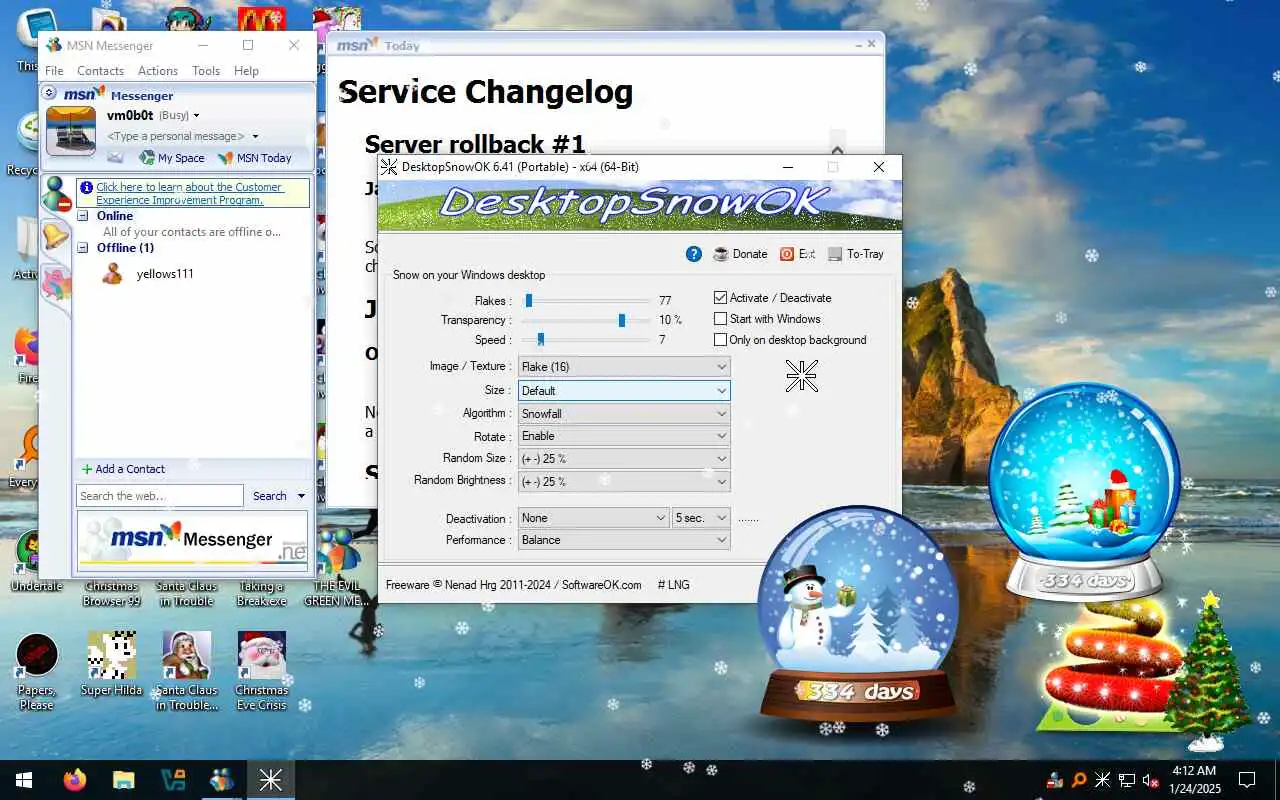Click the SoftwareOK.com freeware link

[x=602, y=585]
